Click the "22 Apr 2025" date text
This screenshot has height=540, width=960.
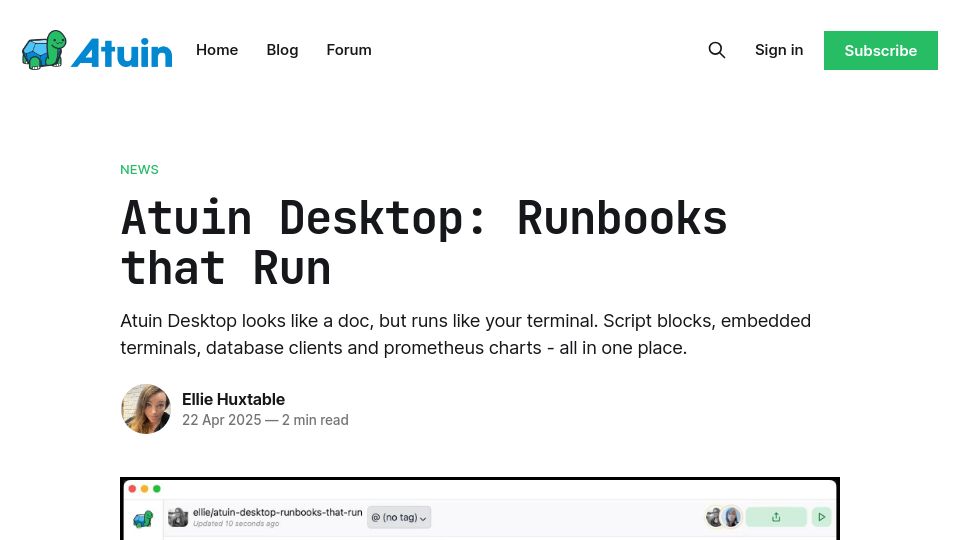click(x=222, y=420)
